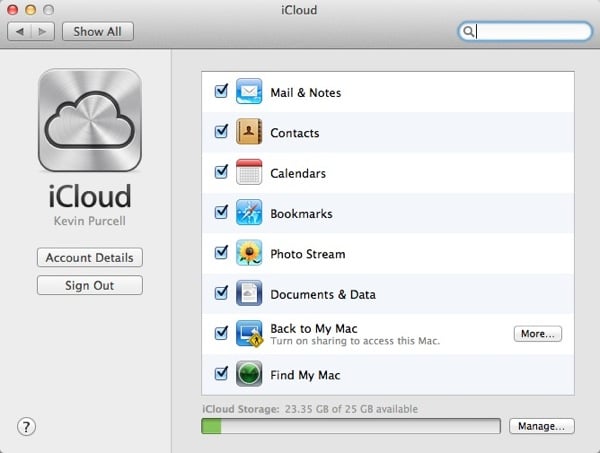Image resolution: width=600 pixels, height=453 pixels.
Task: Click the Find My Mac radar icon
Action: [249, 374]
